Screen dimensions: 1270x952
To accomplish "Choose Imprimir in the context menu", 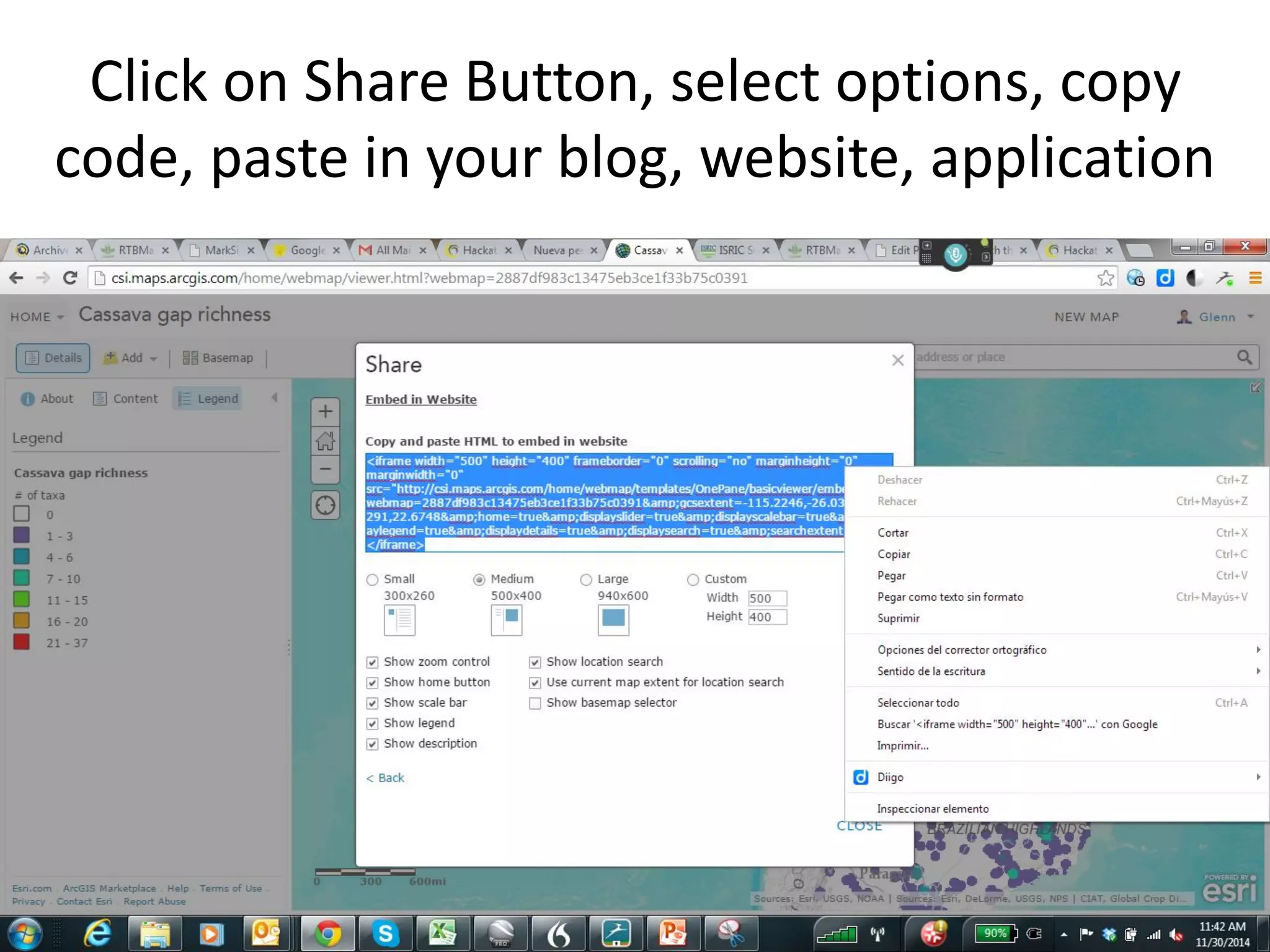I will (x=1058, y=746).
